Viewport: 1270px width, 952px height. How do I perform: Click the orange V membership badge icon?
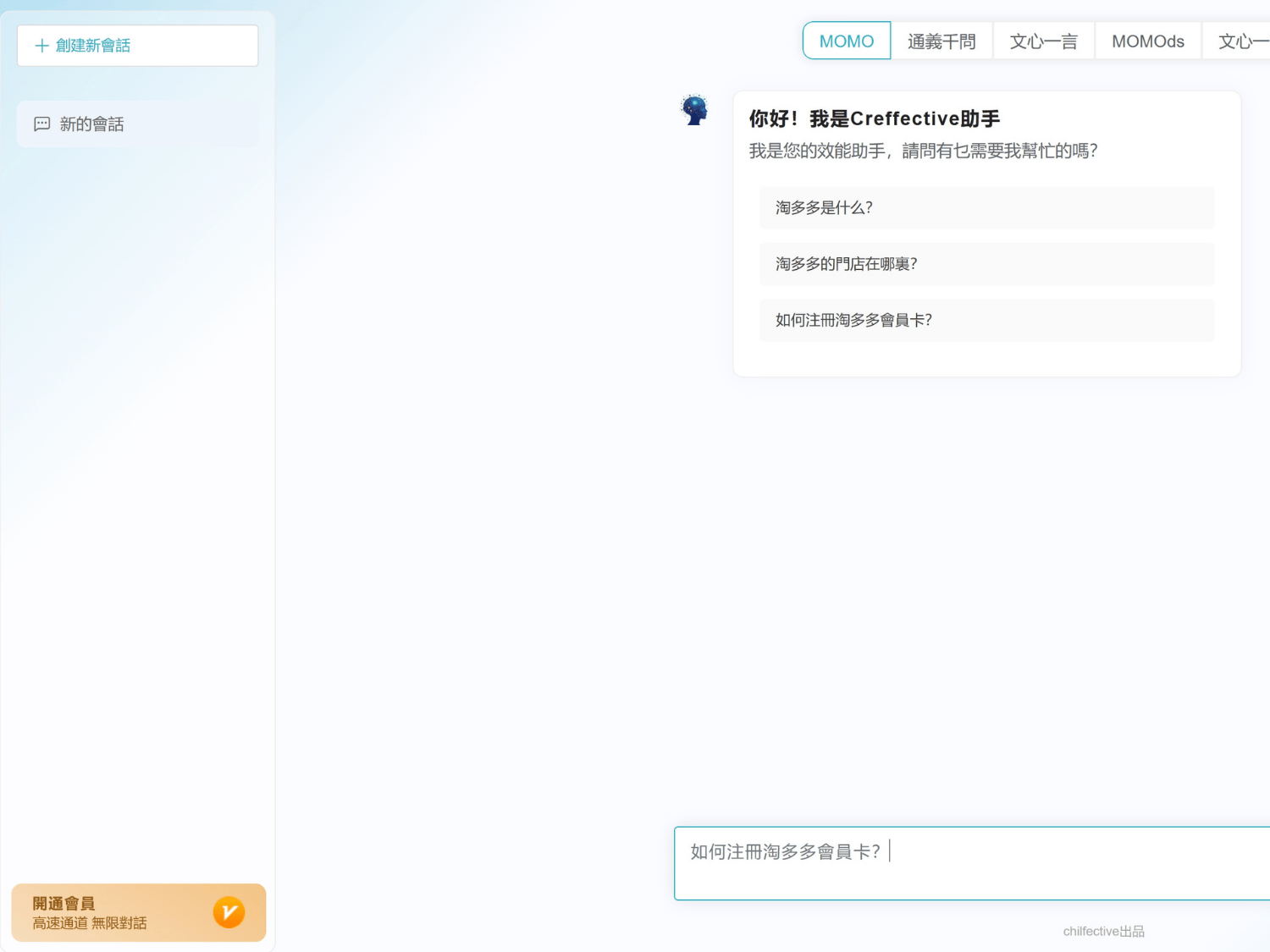229,912
